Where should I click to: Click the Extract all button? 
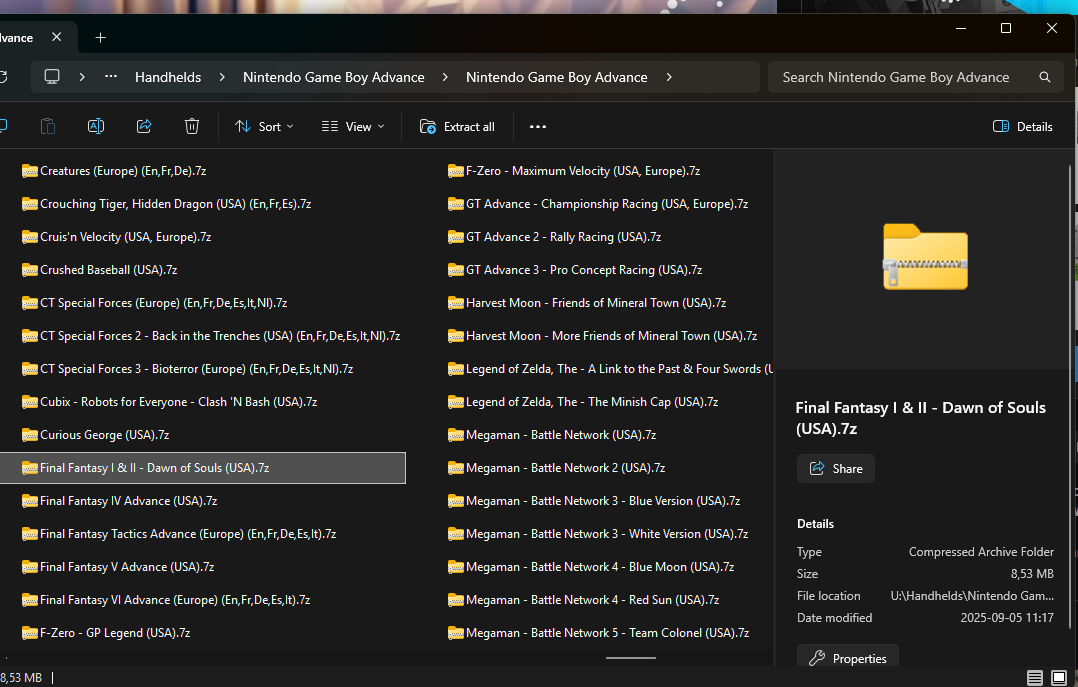click(457, 127)
